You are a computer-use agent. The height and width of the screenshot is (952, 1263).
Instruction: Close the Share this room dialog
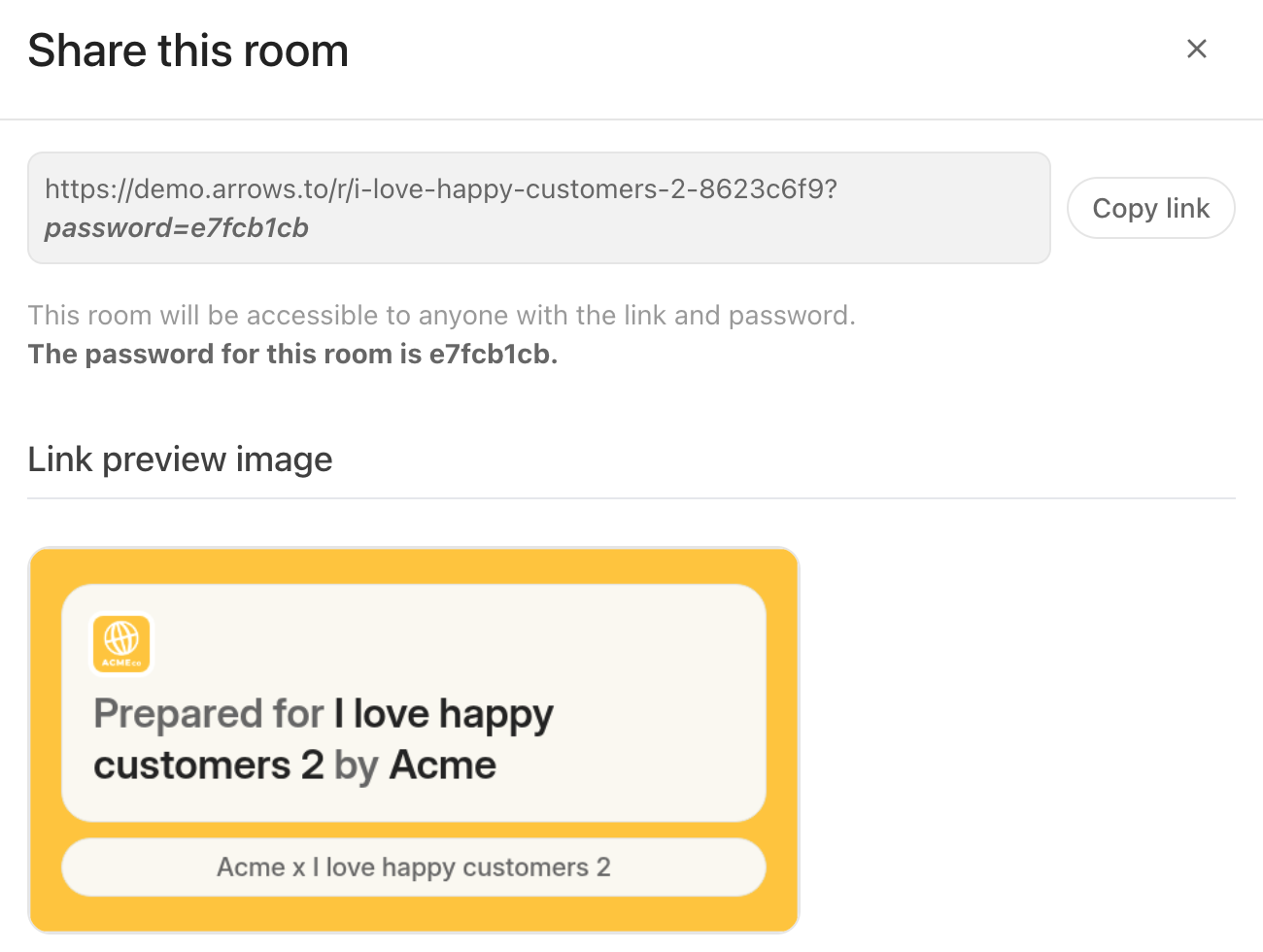coord(1196,49)
